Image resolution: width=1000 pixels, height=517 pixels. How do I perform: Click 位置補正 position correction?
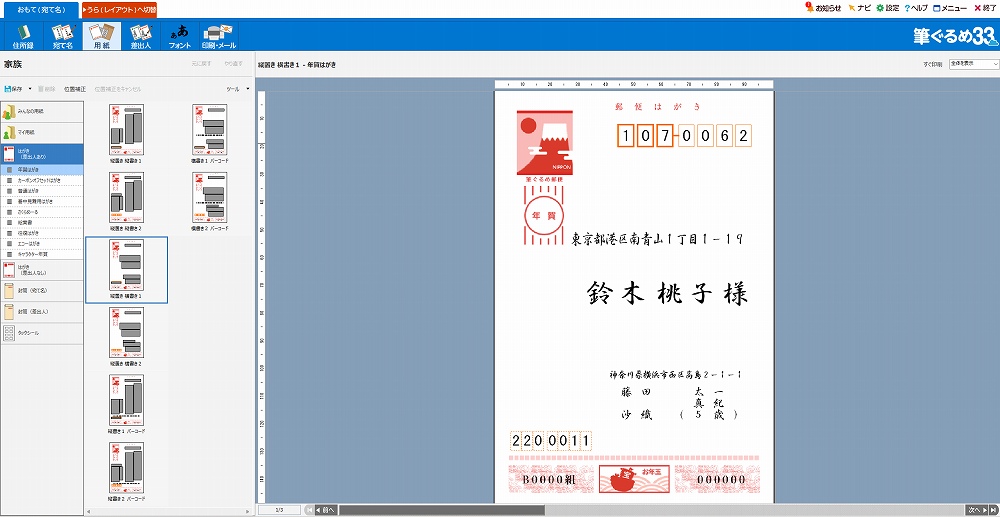tap(75, 89)
